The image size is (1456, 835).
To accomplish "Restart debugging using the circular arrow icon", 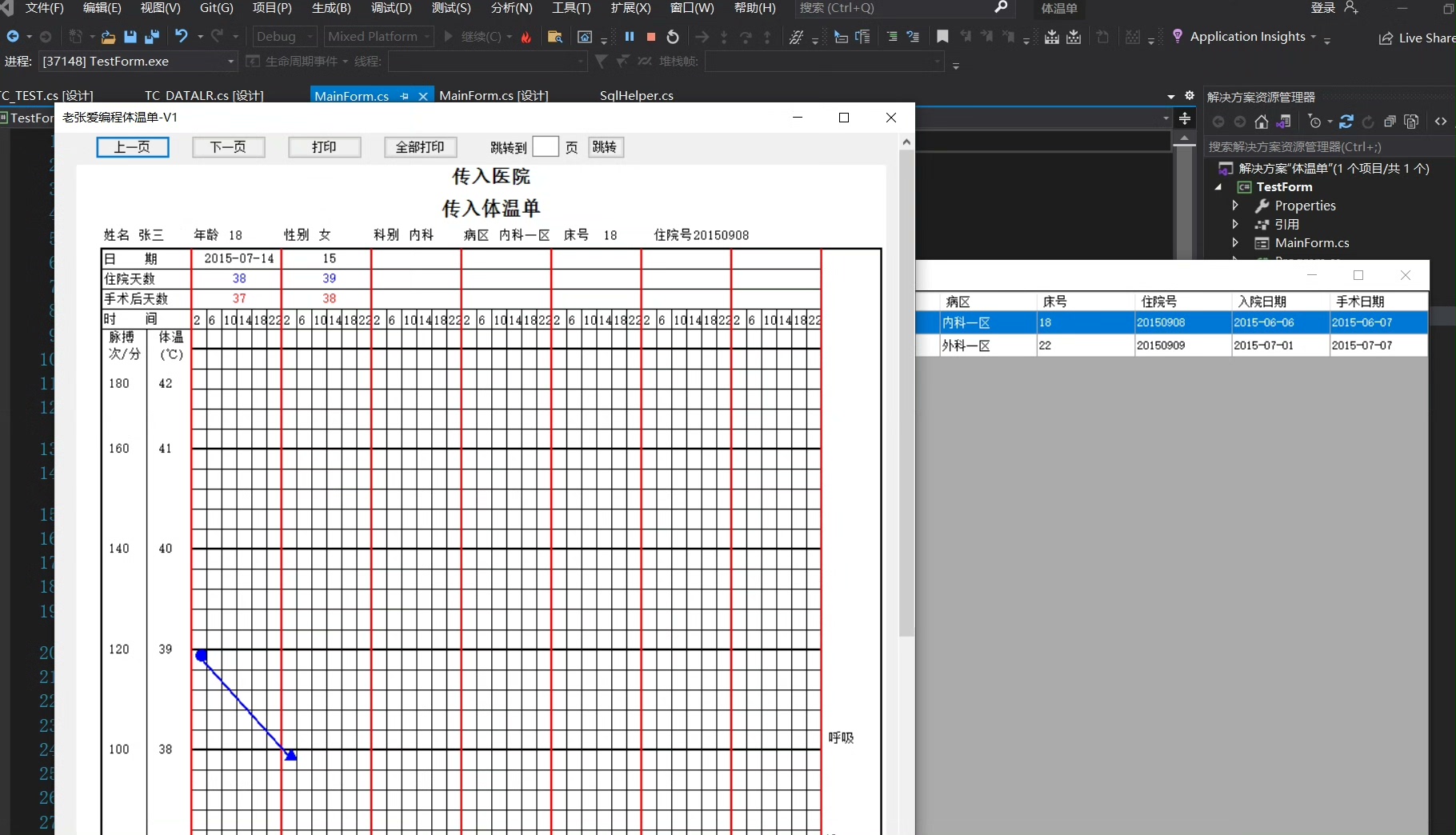I will [673, 37].
